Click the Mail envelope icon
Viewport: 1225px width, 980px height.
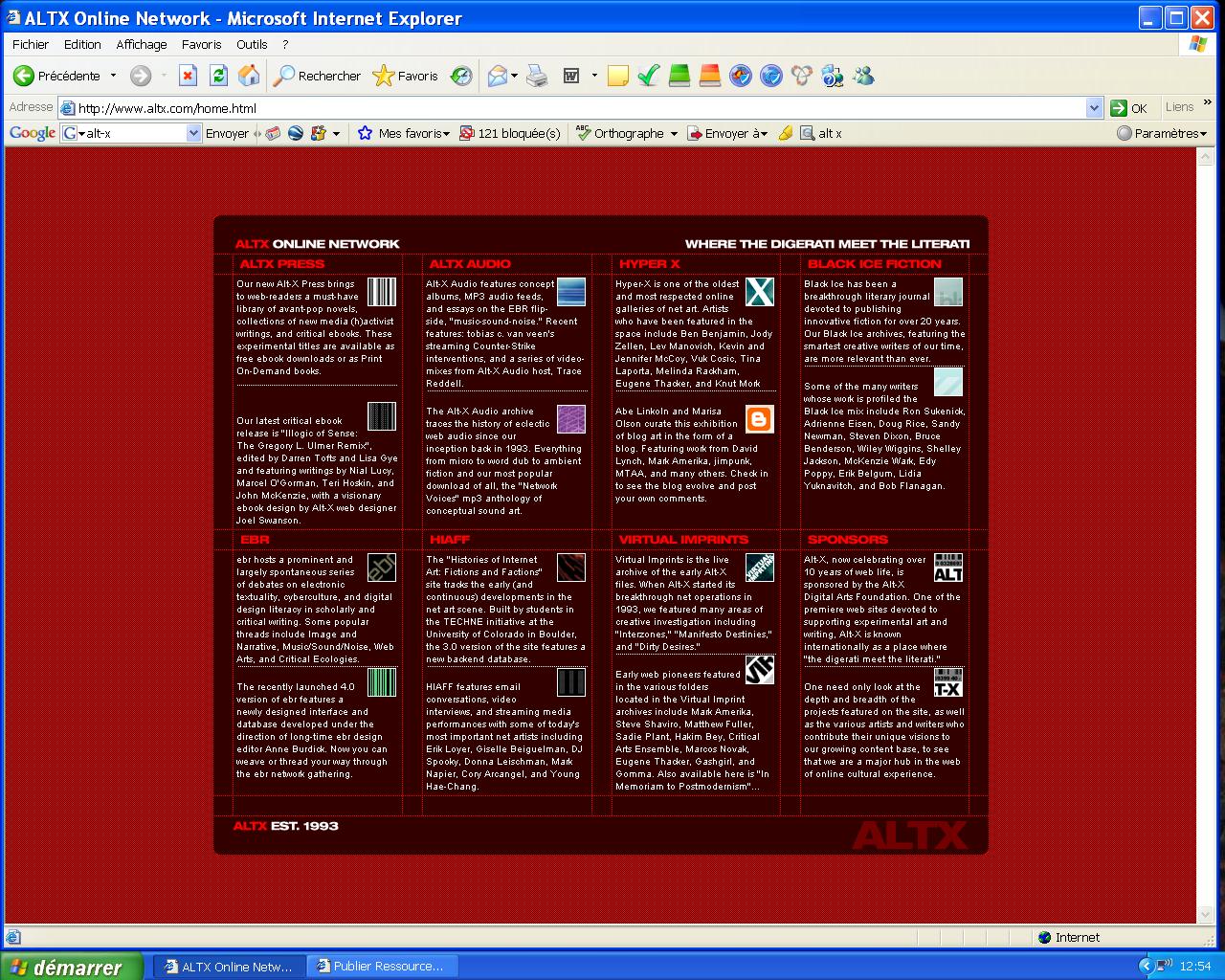click(x=497, y=76)
